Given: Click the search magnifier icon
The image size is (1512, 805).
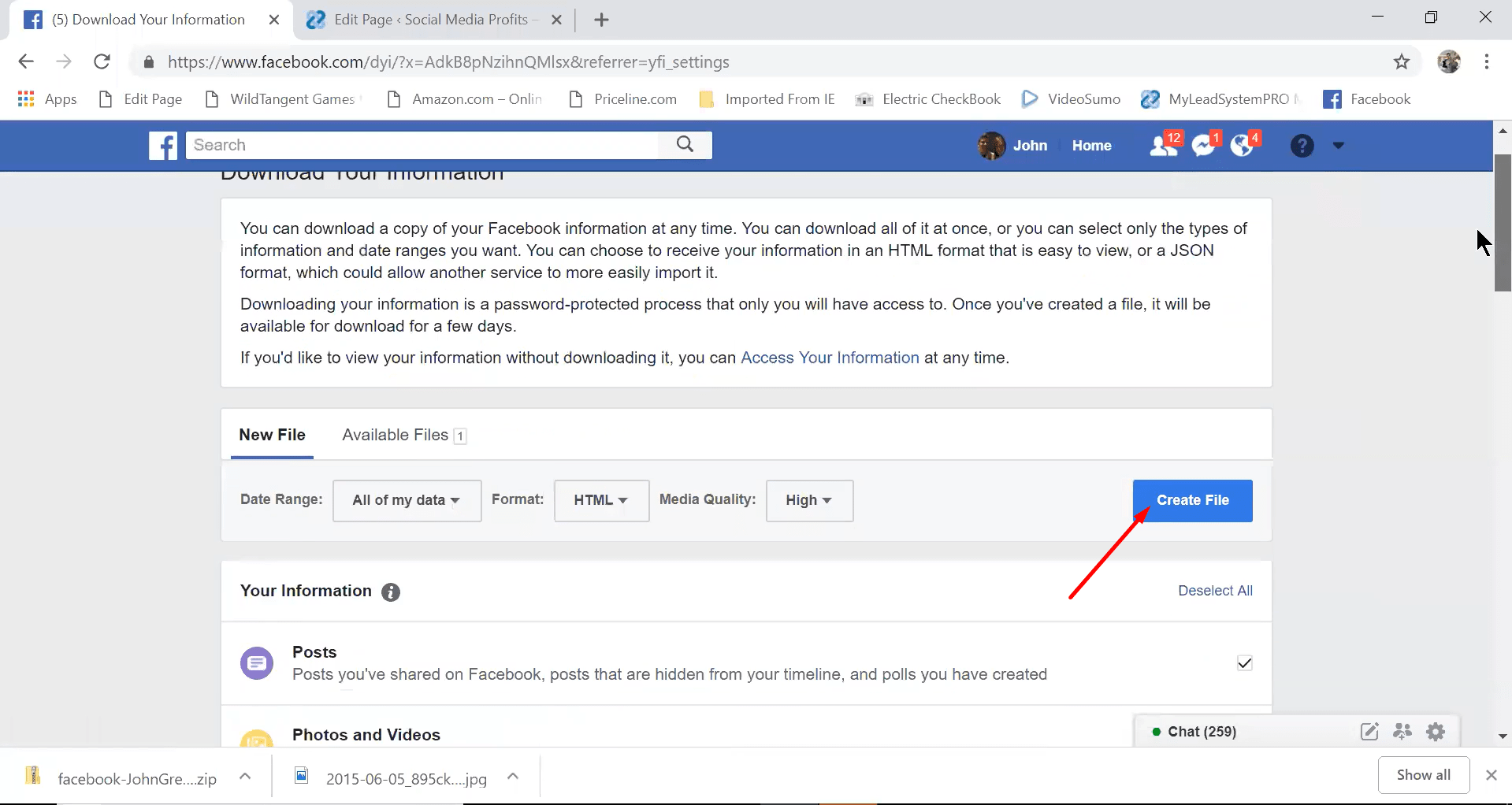Looking at the screenshot, I should coord(685,144).
